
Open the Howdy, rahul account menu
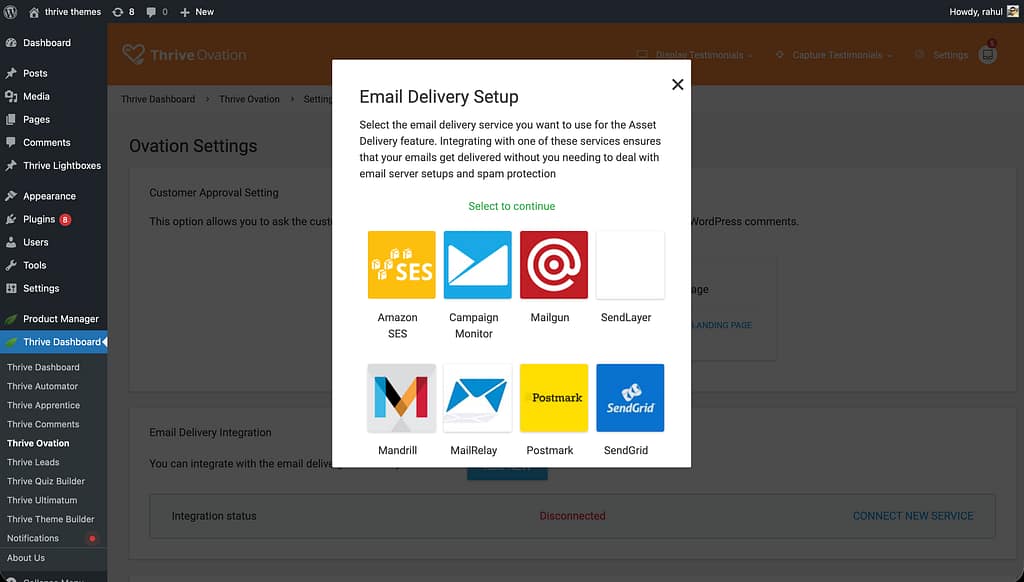[981, 12]
